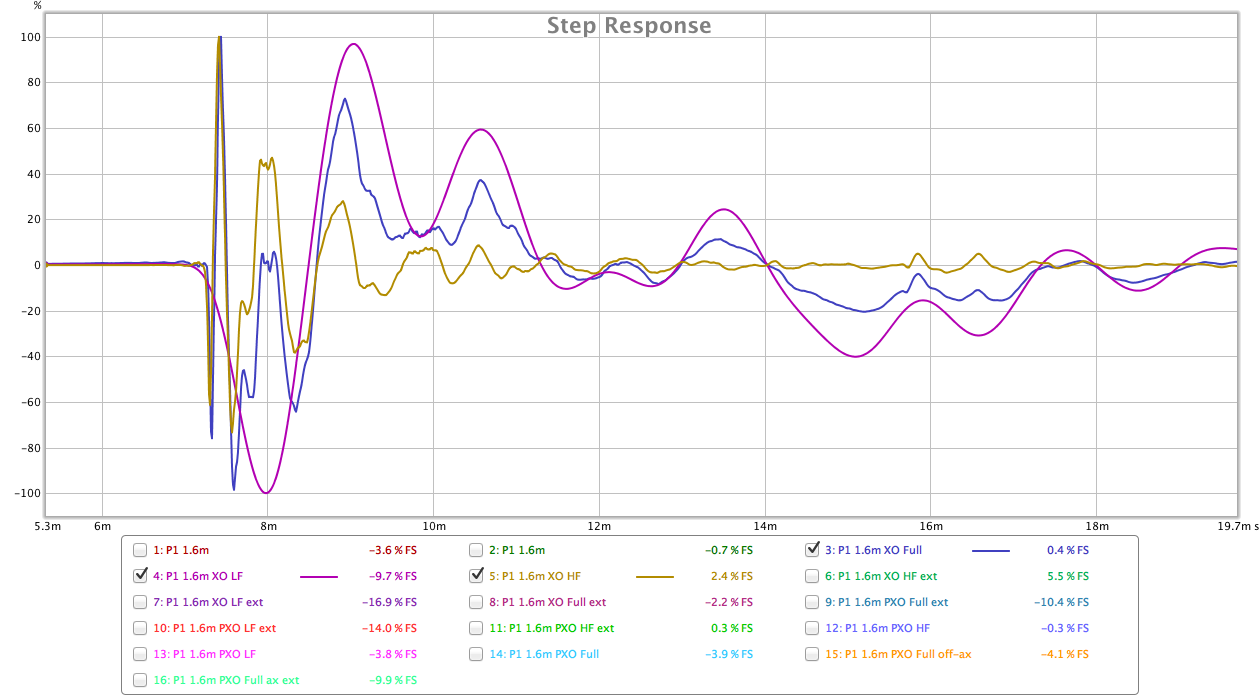Click legend value -10.4 % FS
The image size is (1260, 696).
pos(1062,602)
